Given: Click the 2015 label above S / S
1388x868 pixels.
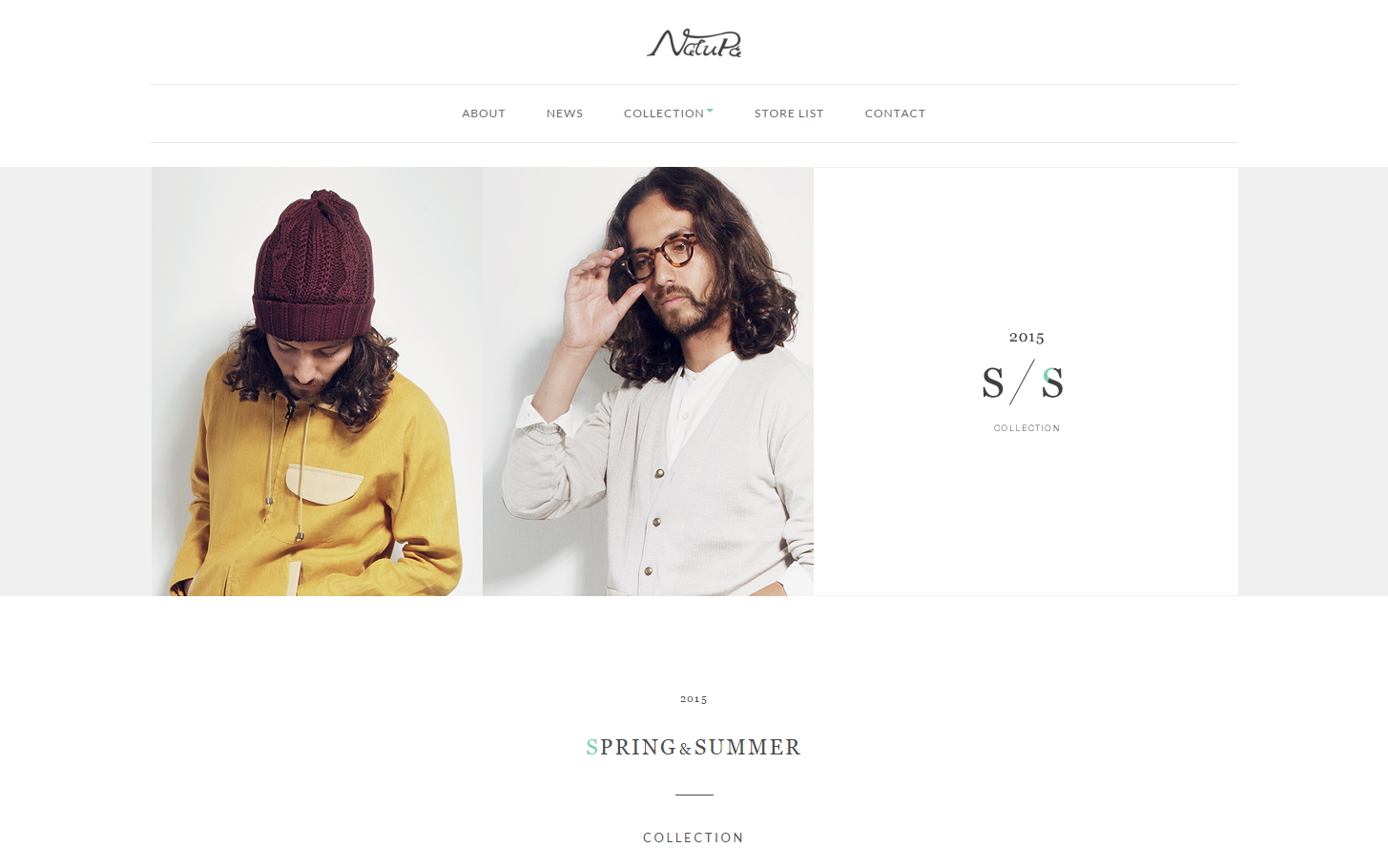Looking at the screenshot, I should click(1026, 337).
